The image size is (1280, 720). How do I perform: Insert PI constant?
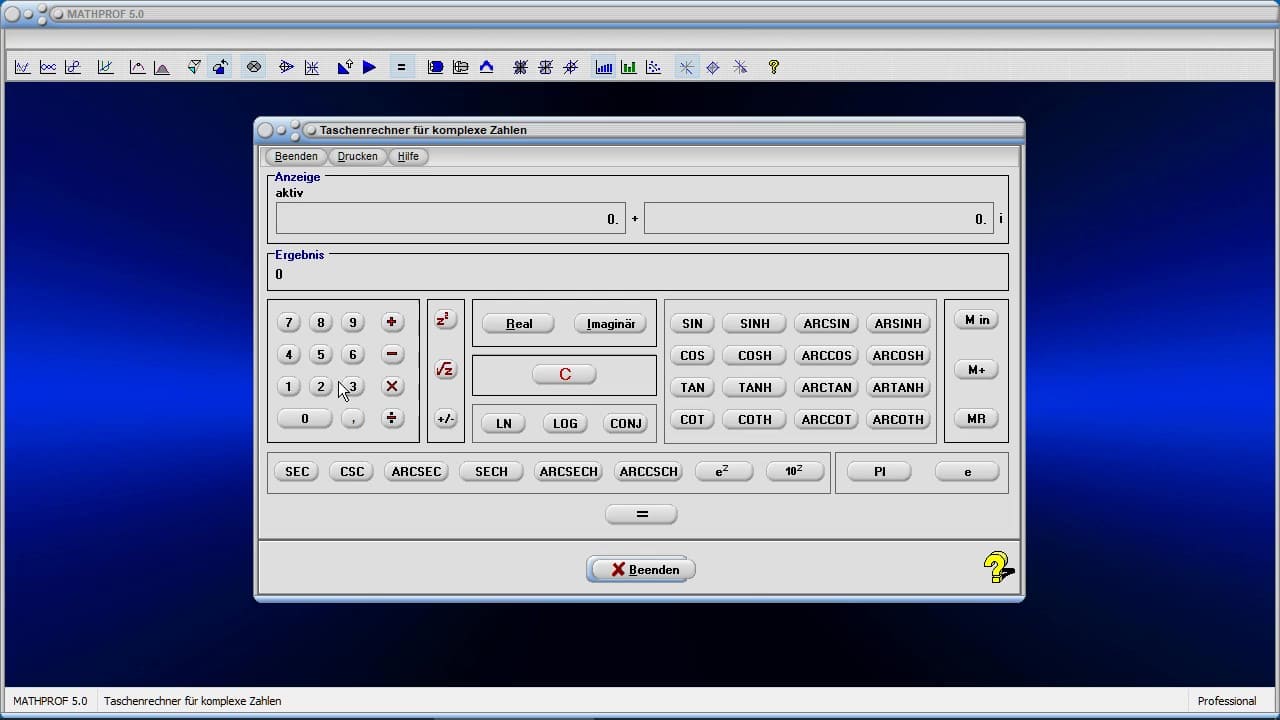[x=880, y=471]
